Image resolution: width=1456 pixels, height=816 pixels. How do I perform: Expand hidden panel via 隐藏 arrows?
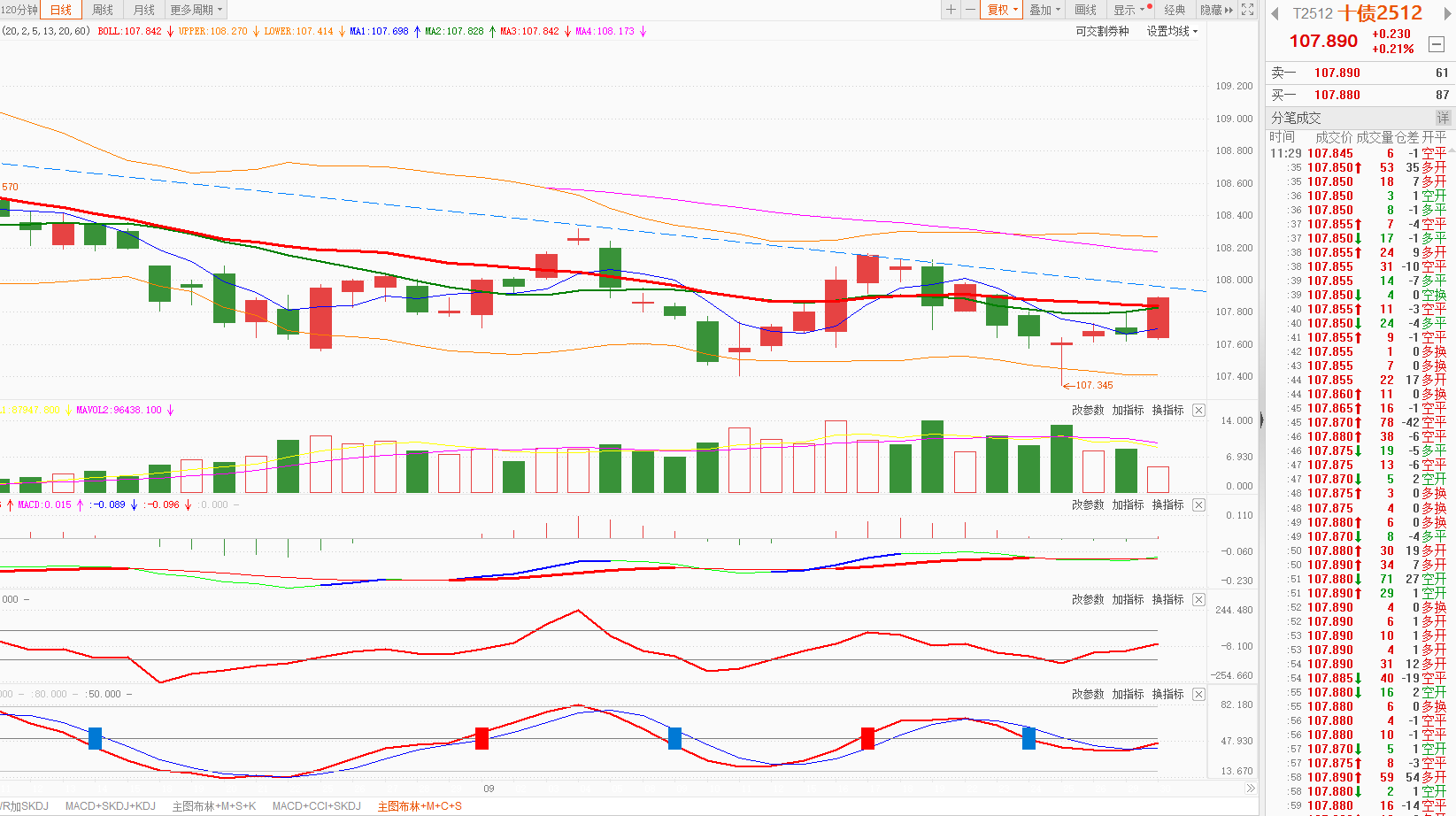click(1217, 10)
